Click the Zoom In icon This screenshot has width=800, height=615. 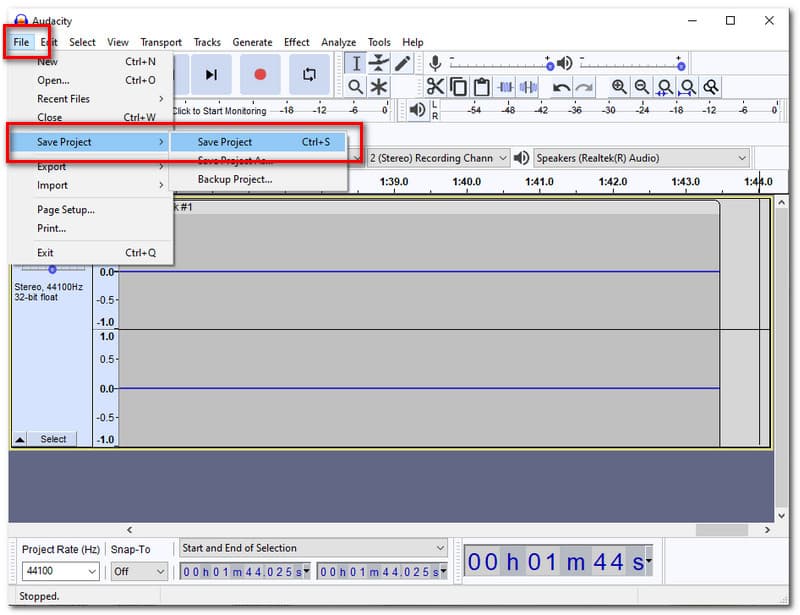(x=619, y=87)
